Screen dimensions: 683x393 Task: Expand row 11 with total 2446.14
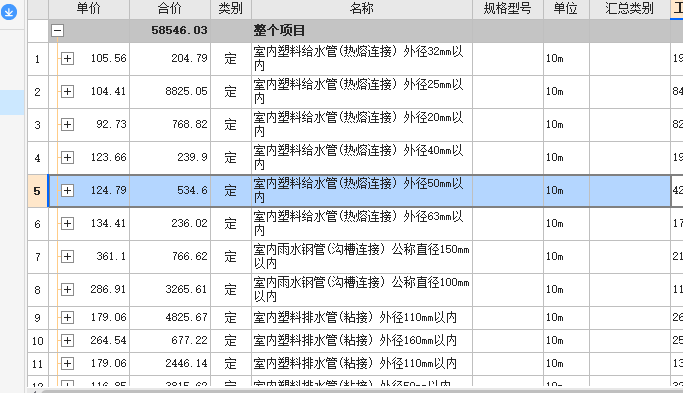67,363
